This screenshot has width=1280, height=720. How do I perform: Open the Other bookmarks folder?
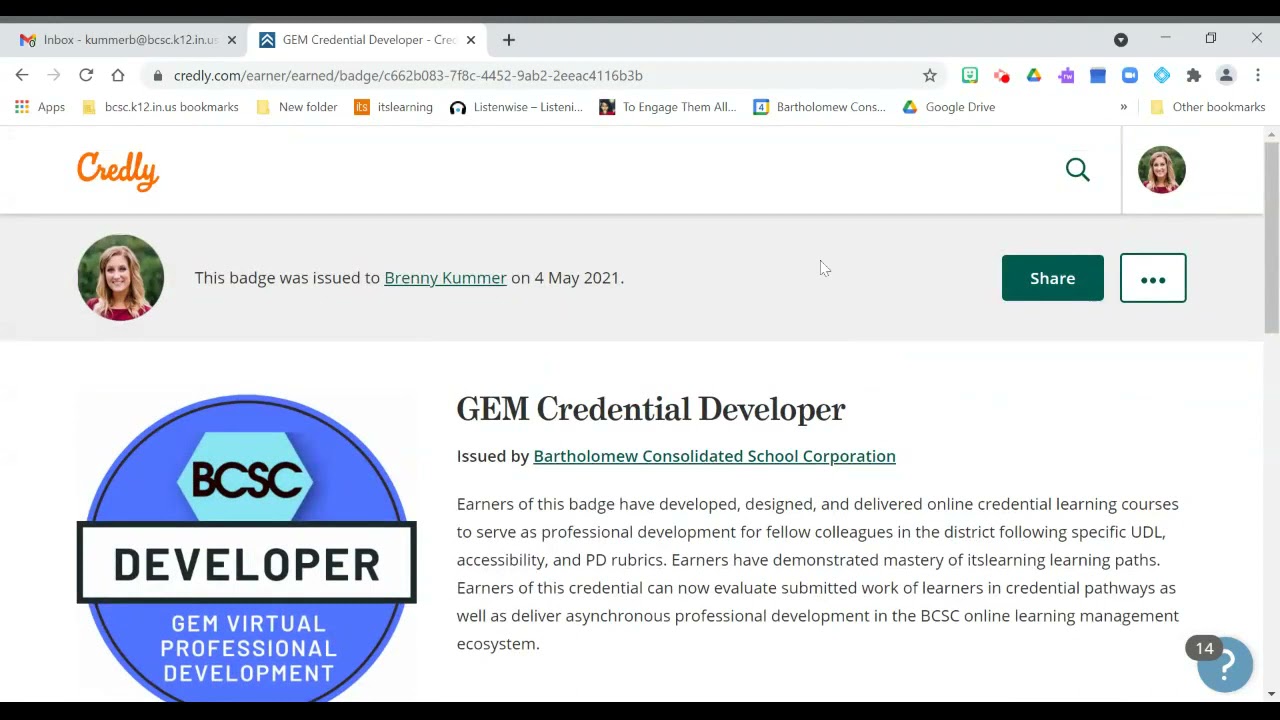1207,107
